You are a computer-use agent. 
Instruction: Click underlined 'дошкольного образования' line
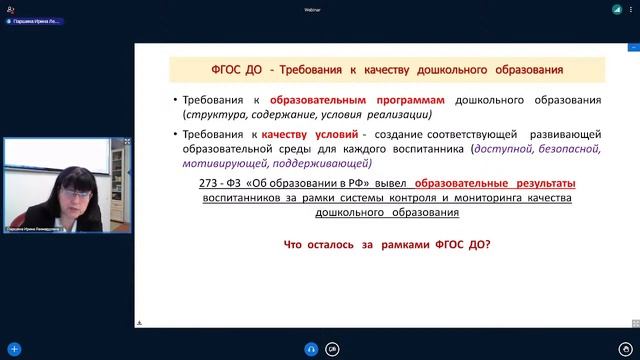point(387,213)
